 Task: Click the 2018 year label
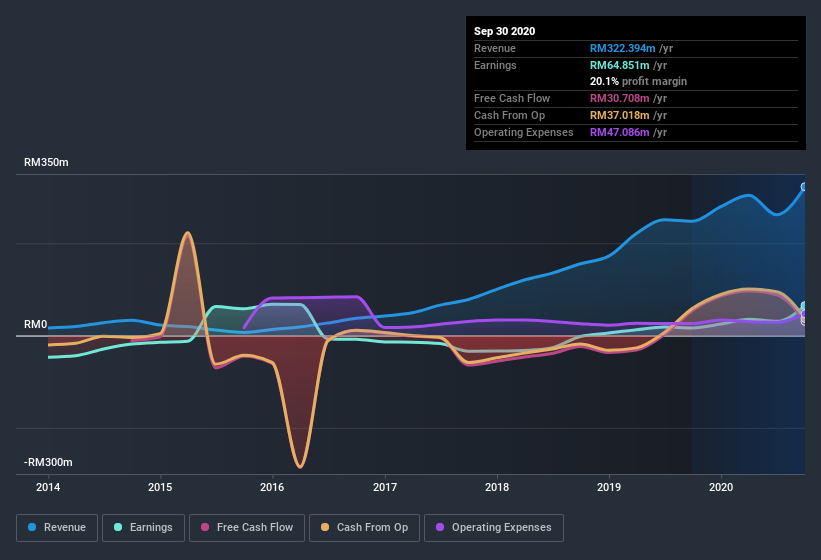497,487
